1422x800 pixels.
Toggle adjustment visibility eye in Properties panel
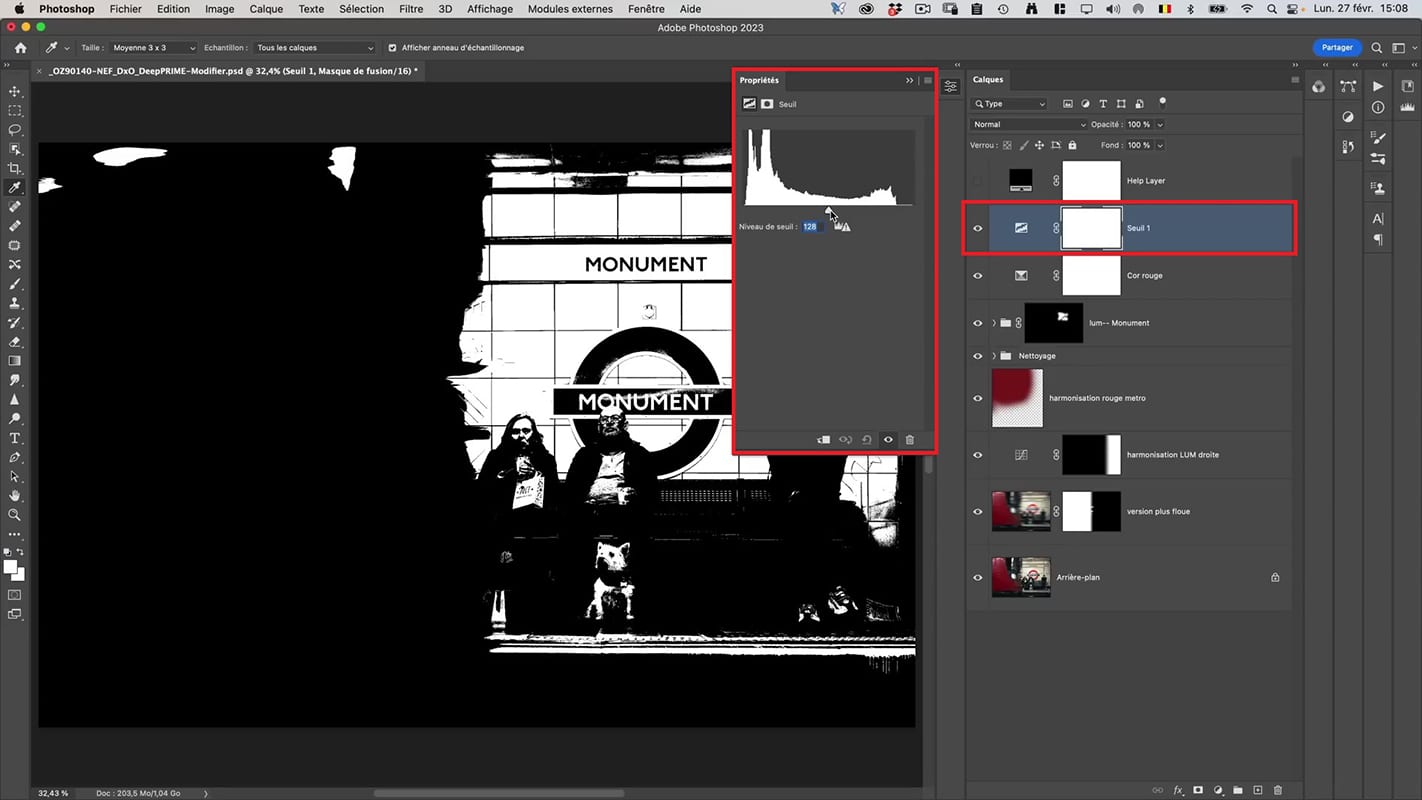(x=888, y=440)
